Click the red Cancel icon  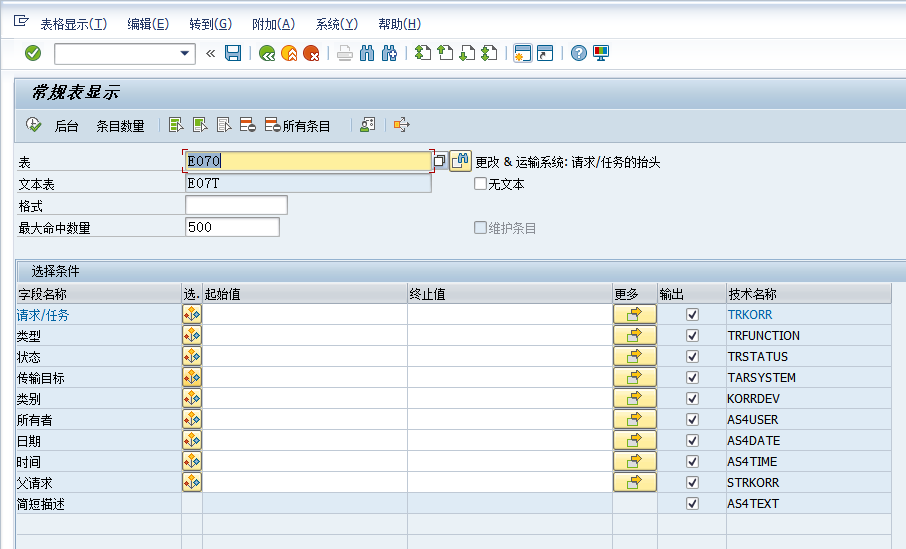point(311,53)
